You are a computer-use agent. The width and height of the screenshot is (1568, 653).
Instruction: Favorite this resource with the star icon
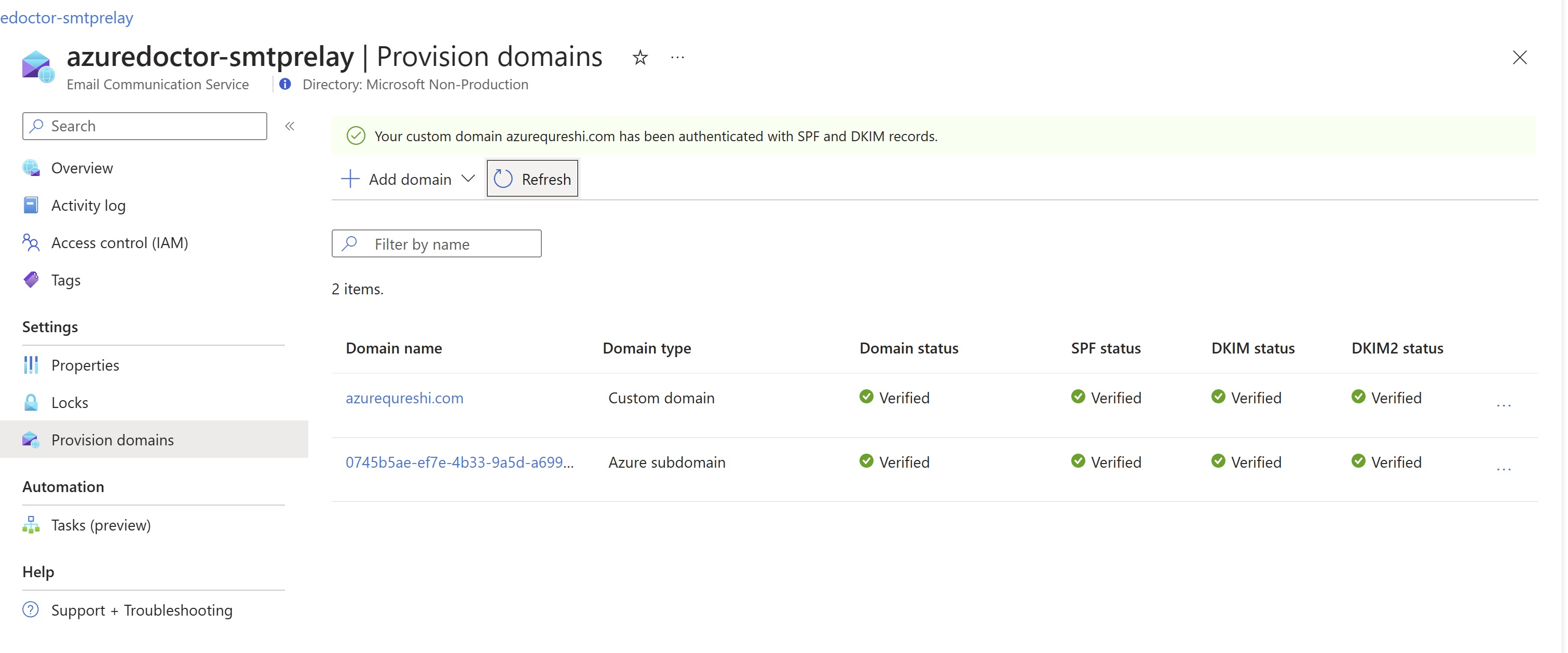pyautogui.click(x=640, y=57)
